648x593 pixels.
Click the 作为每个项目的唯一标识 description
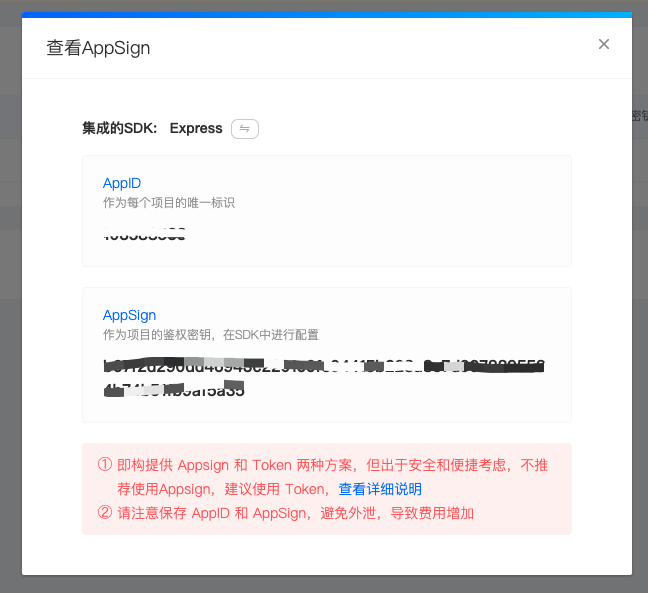click(x=168, y=202)
